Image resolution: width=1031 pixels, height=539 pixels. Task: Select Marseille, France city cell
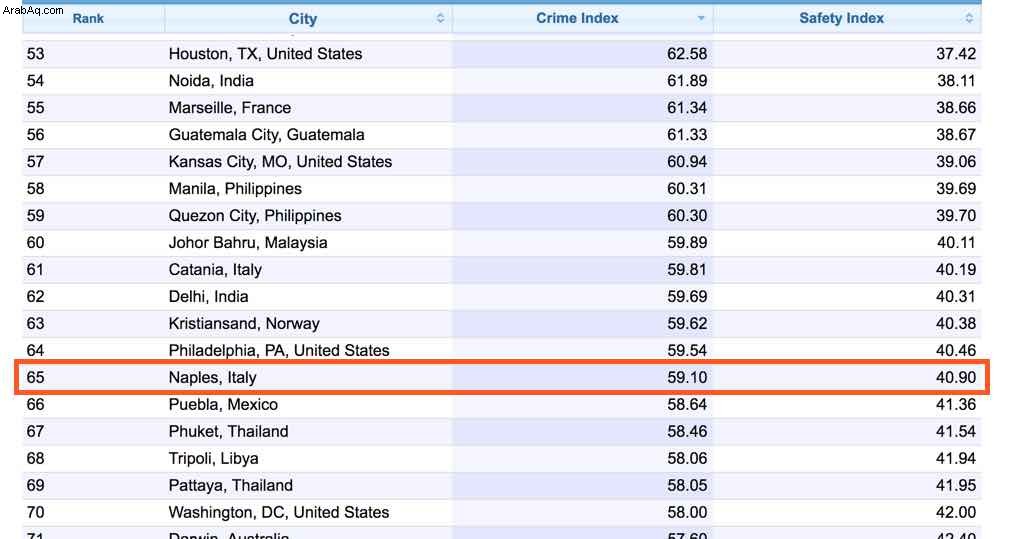click(229, 108)
